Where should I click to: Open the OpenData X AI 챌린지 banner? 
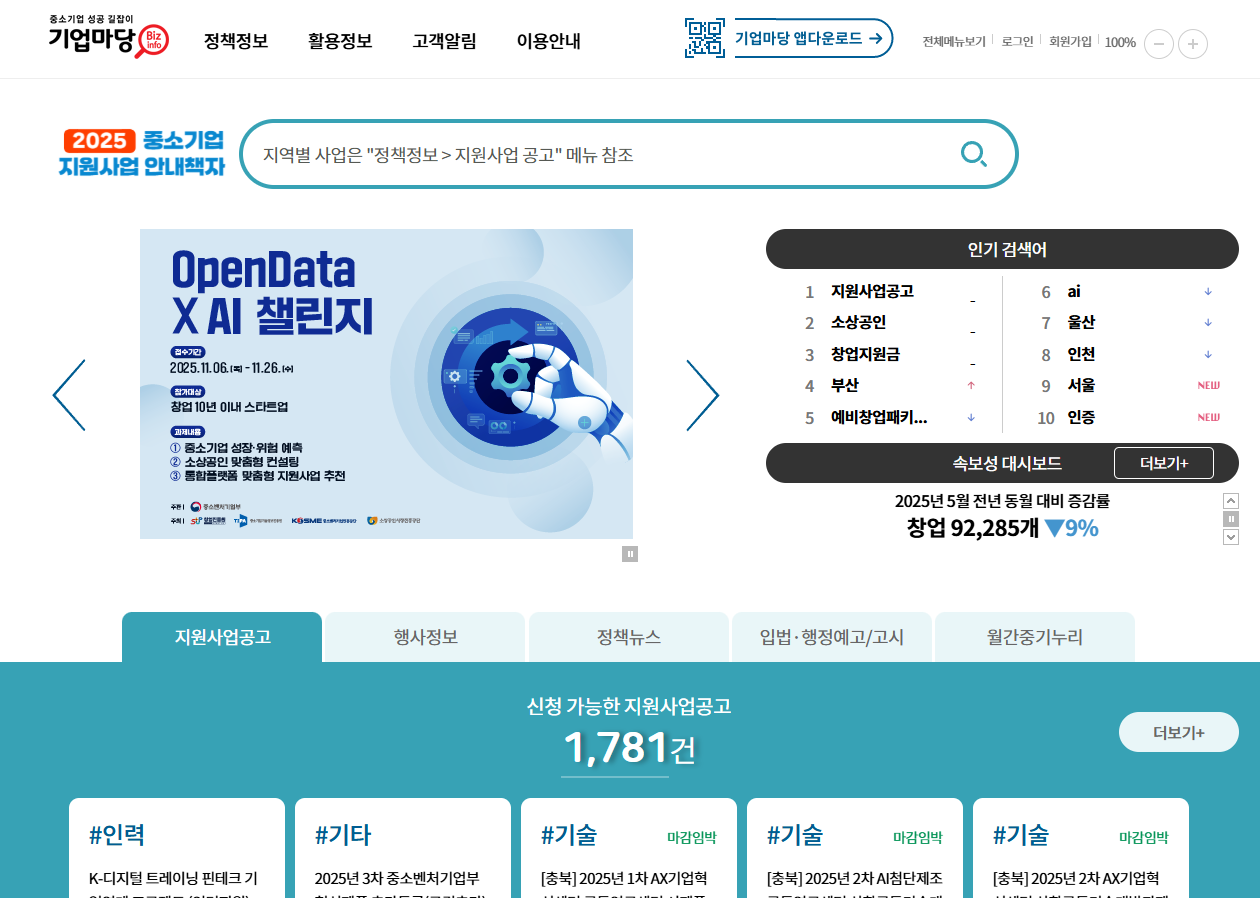[x=386, y=384]
